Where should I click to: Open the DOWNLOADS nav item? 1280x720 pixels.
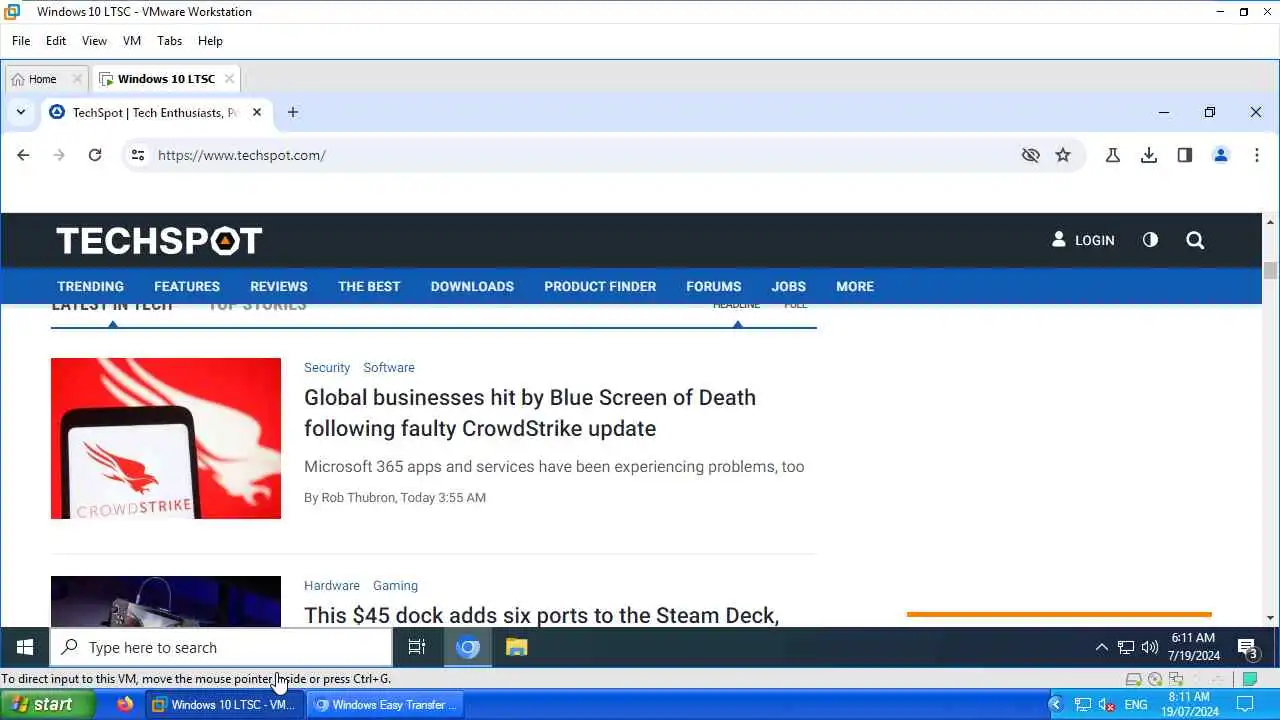[472, 286]
